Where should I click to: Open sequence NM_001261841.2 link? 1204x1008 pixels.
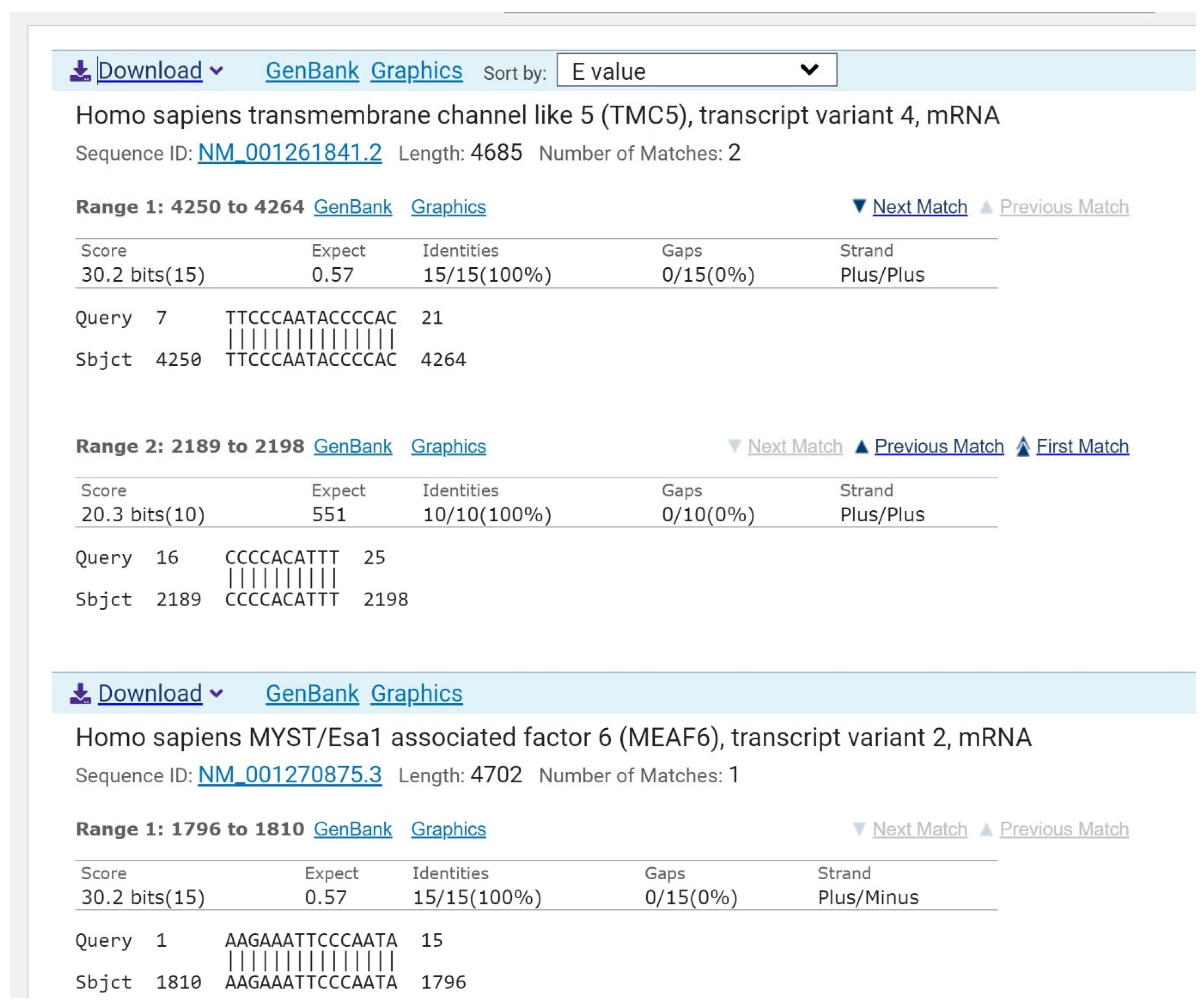(290, 153)
